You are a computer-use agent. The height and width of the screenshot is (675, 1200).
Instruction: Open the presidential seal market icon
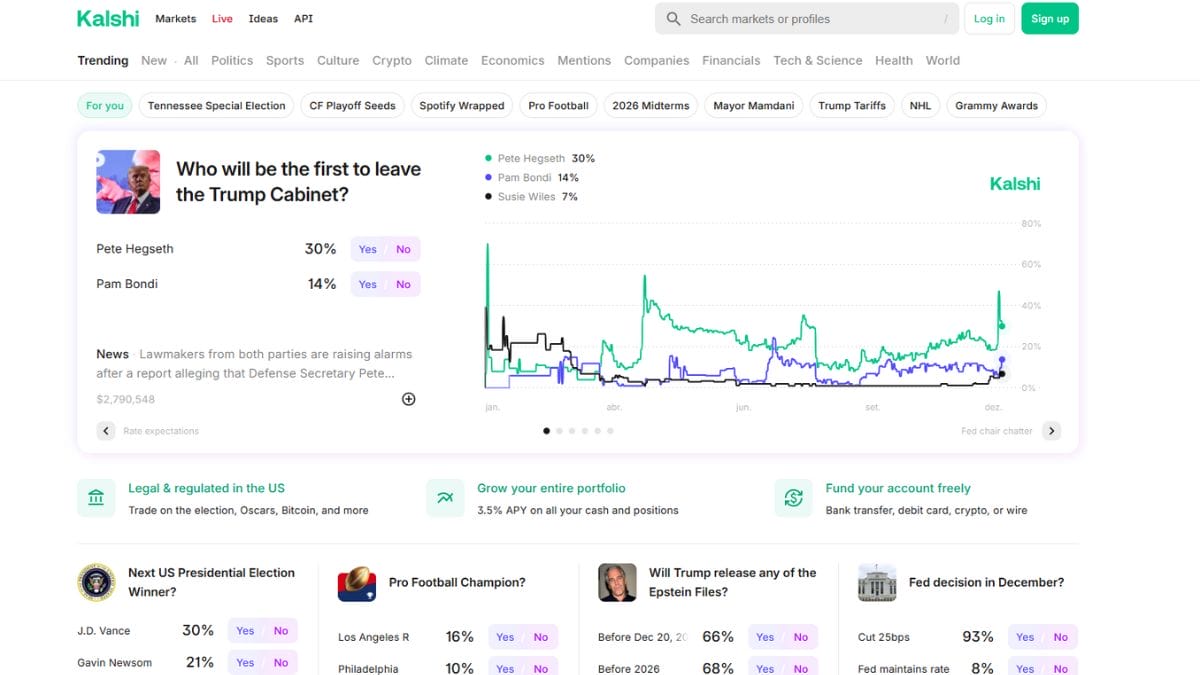(97, 582)
